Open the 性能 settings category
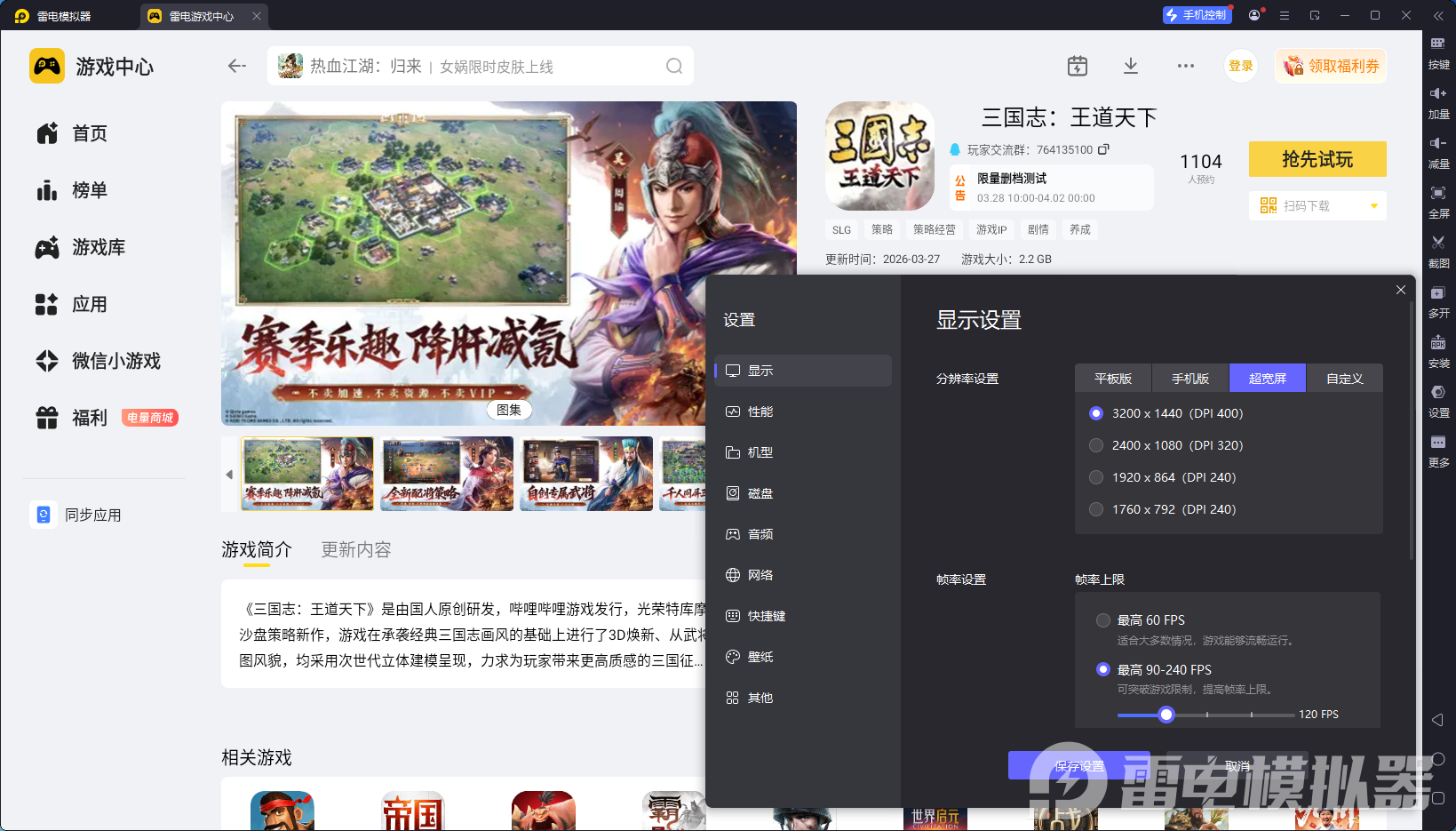Viewport: 1456px width, 831px height. [x=803, y=412]
